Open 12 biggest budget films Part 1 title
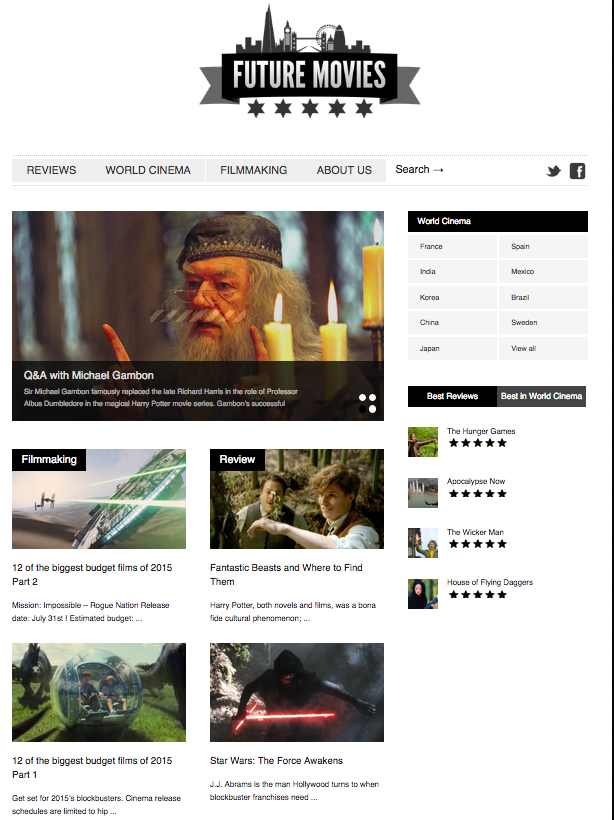614x820 pixels. tap(92, 767)
